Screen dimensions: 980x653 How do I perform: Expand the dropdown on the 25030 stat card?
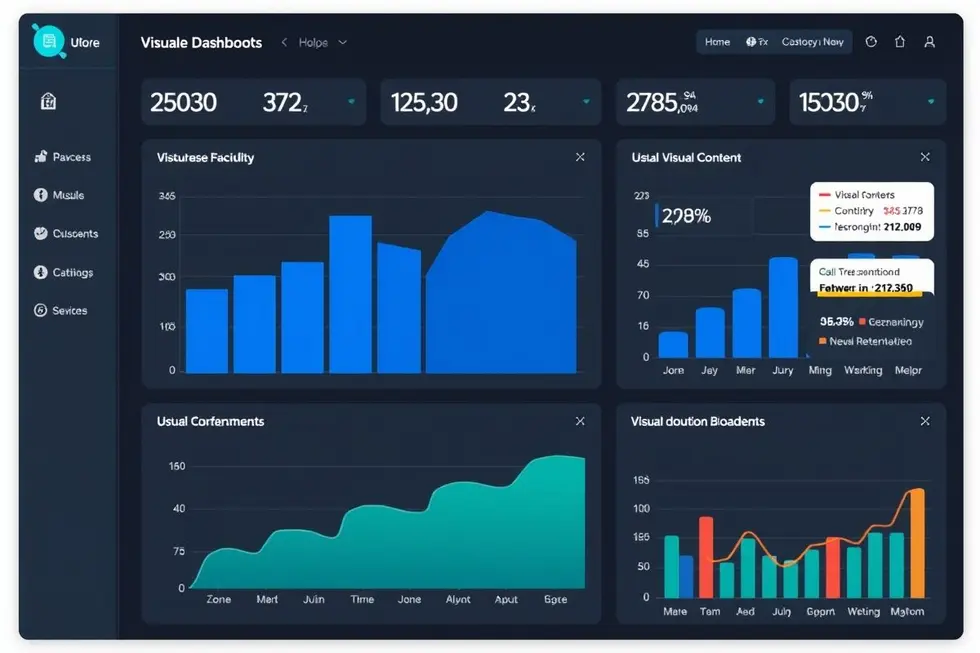(x=351, y=102)
